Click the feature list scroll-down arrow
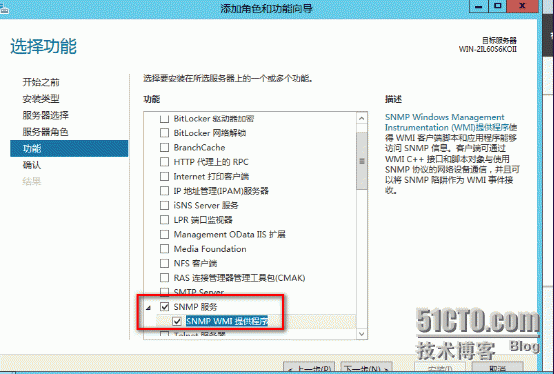This screenshot has width=554, height=374. click(362, 333)
